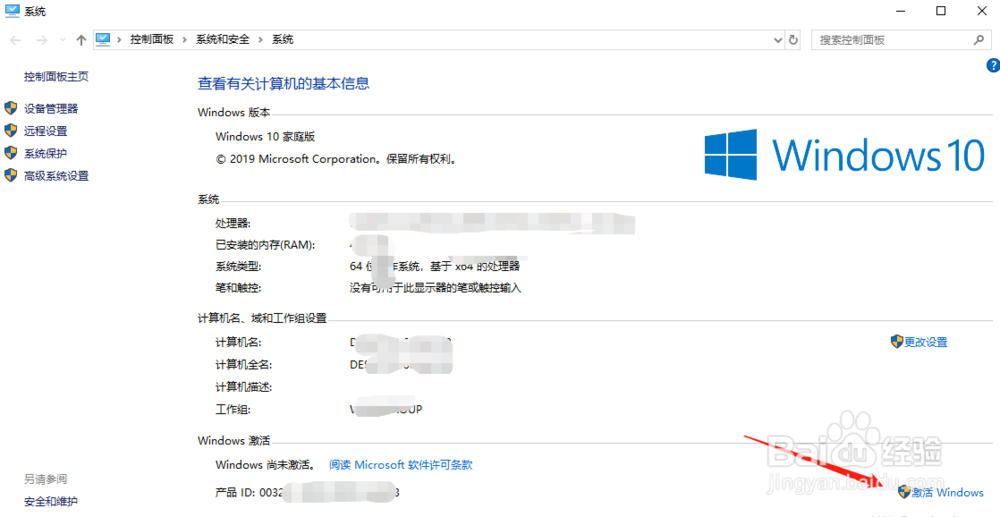This screenshot has width=1000, height=517.
Task: Click the Microsoft Corporation copyright line
Action: coord(337,159)
